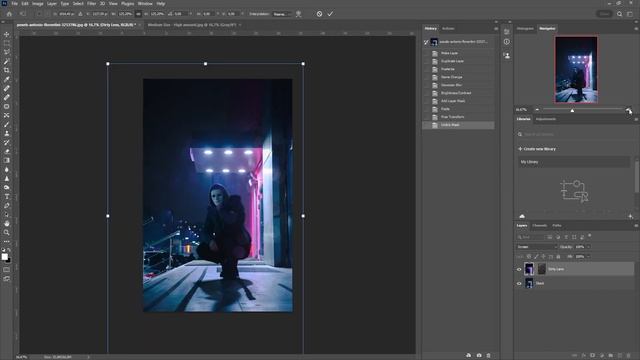Switch to the Actions tab
The height and width of the screenshot is (360, 640).
pos(448,29)
